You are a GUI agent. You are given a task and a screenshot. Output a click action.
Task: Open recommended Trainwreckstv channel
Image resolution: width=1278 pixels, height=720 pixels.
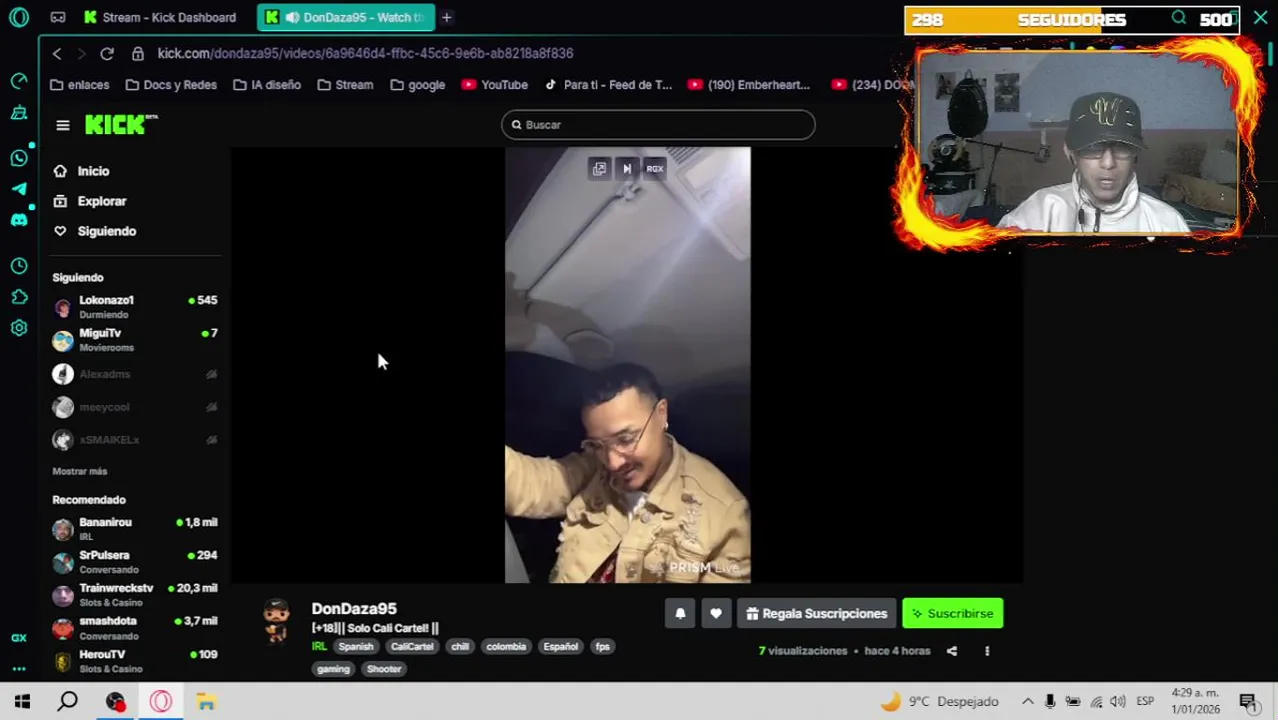pyautogui.click(x=135, y=595)
